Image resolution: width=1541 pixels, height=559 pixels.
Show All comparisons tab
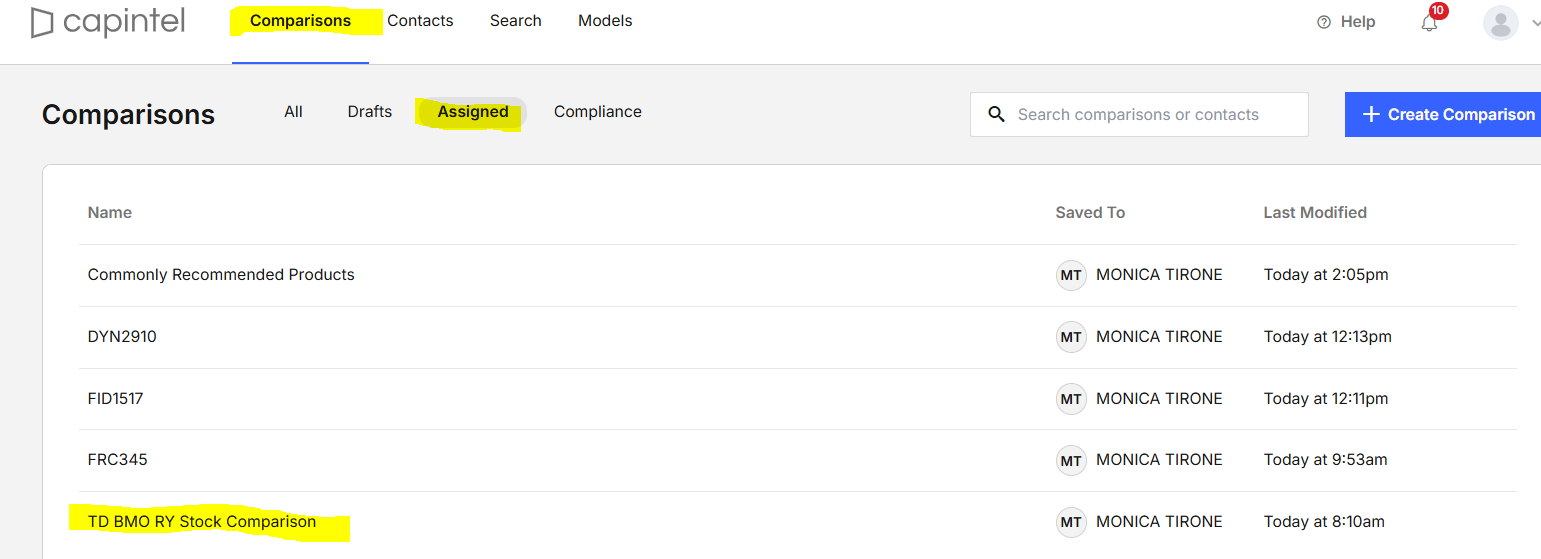coord(293,112)
